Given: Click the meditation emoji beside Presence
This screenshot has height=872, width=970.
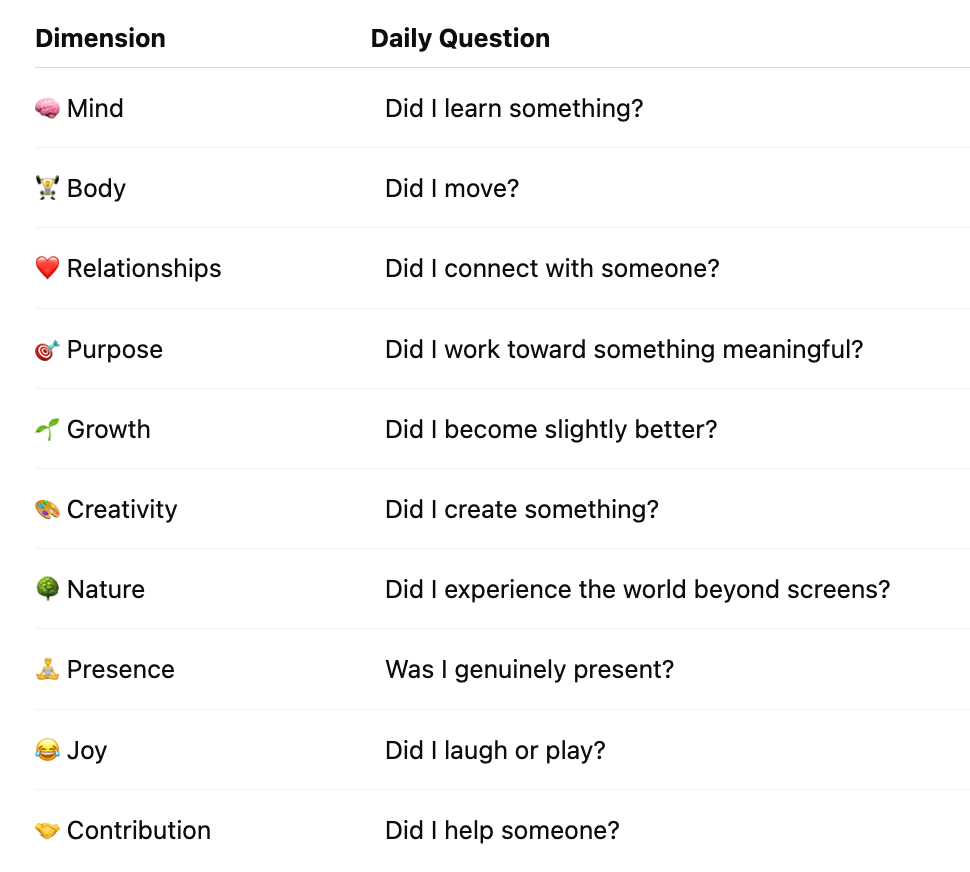Looking at the screenshot, I should click(x=47, y=669).
